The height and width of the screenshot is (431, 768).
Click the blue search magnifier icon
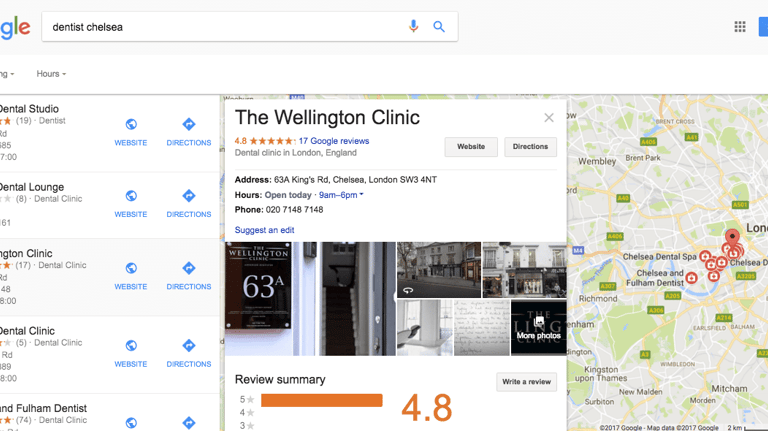coord(439,26)
